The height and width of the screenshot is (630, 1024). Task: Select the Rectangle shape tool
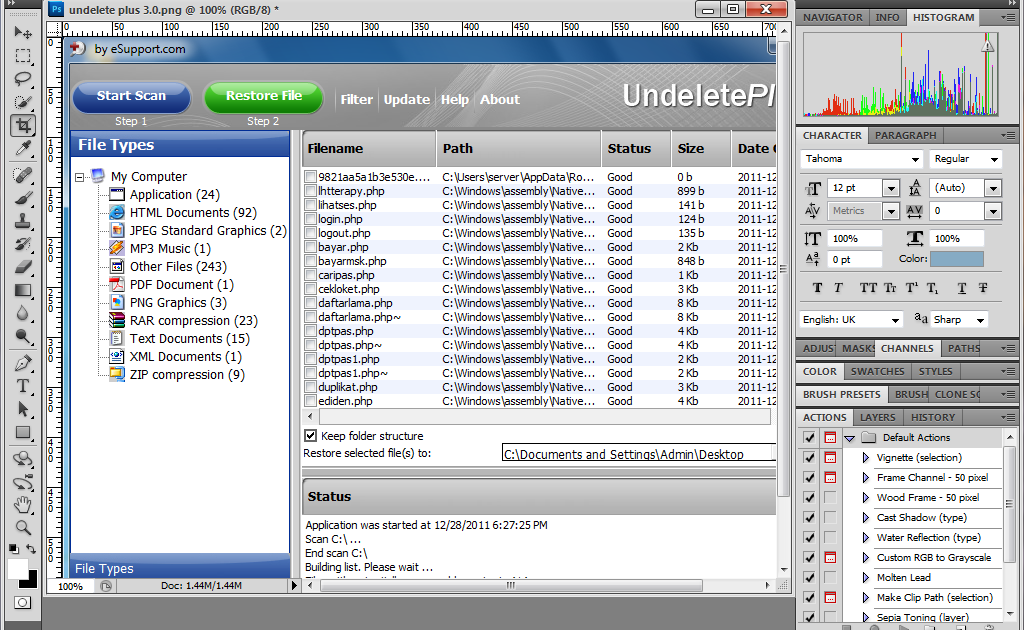(x=23, y=432)
